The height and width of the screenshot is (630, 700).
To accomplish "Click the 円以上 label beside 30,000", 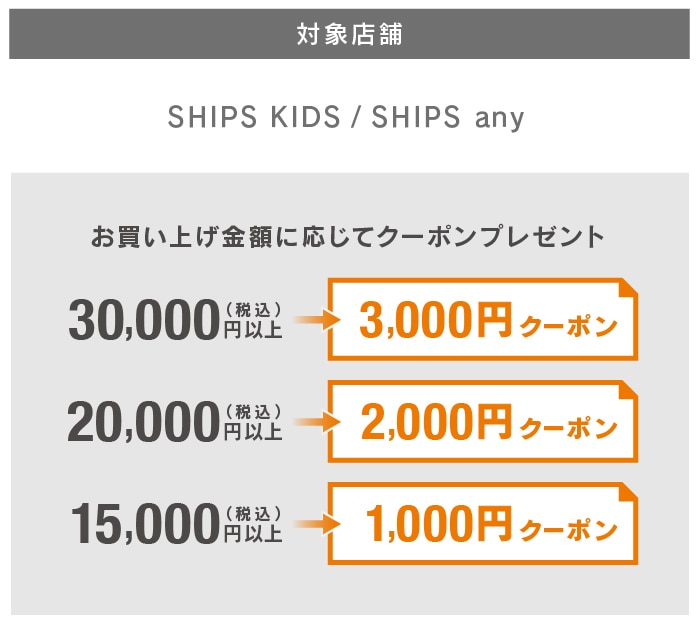I will coord(252,329).
